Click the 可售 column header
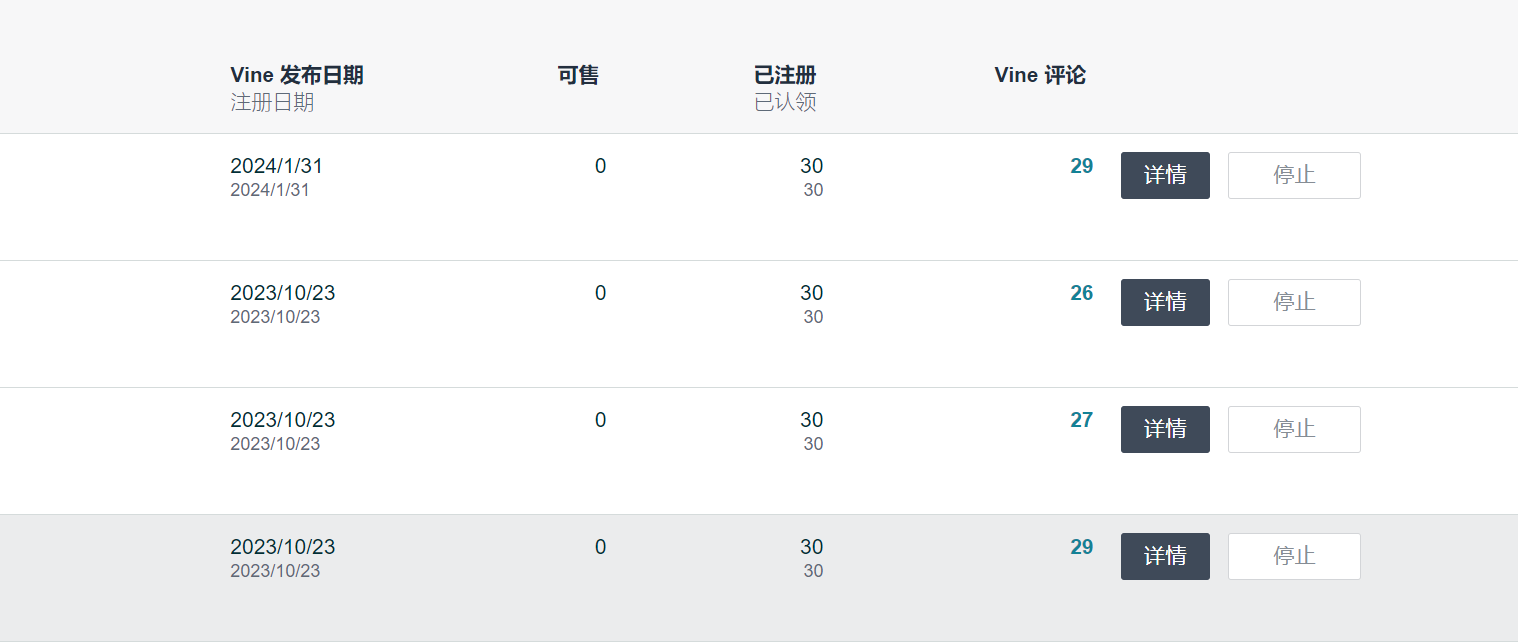Image resolution: width=1518 pixels, height=642 pixels. (x=578, y=75)
